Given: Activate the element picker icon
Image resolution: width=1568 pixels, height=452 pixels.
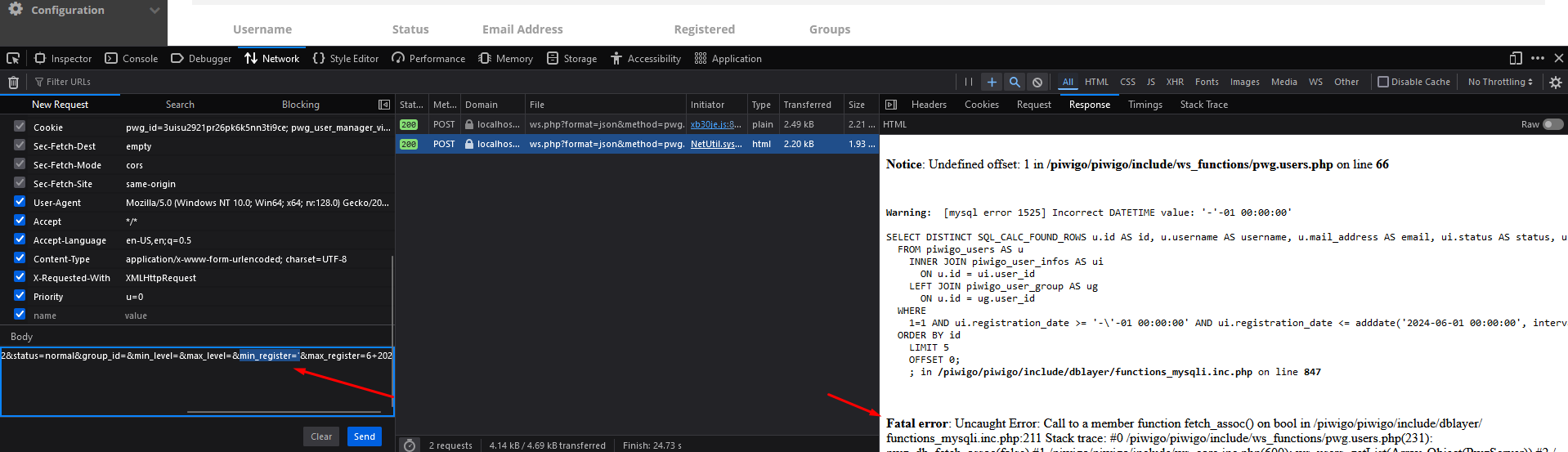Looking at the screenshot, I should pyautogui.click(x=13, y=58).
